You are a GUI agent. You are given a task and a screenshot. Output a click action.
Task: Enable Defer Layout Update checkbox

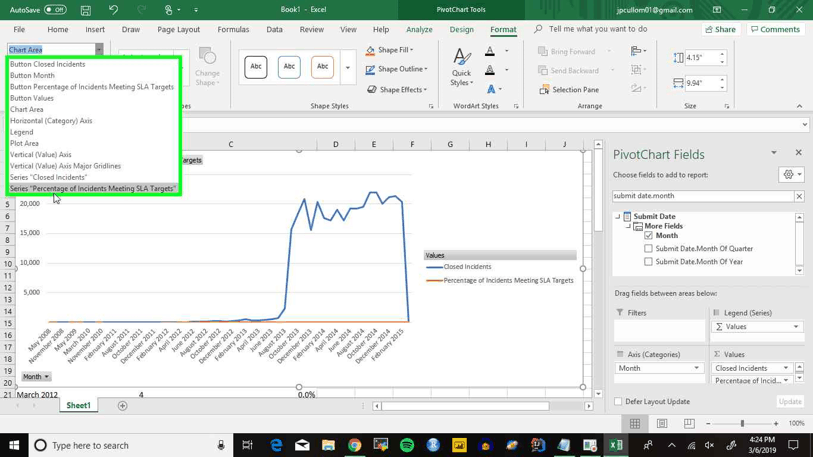pos(618,401)
